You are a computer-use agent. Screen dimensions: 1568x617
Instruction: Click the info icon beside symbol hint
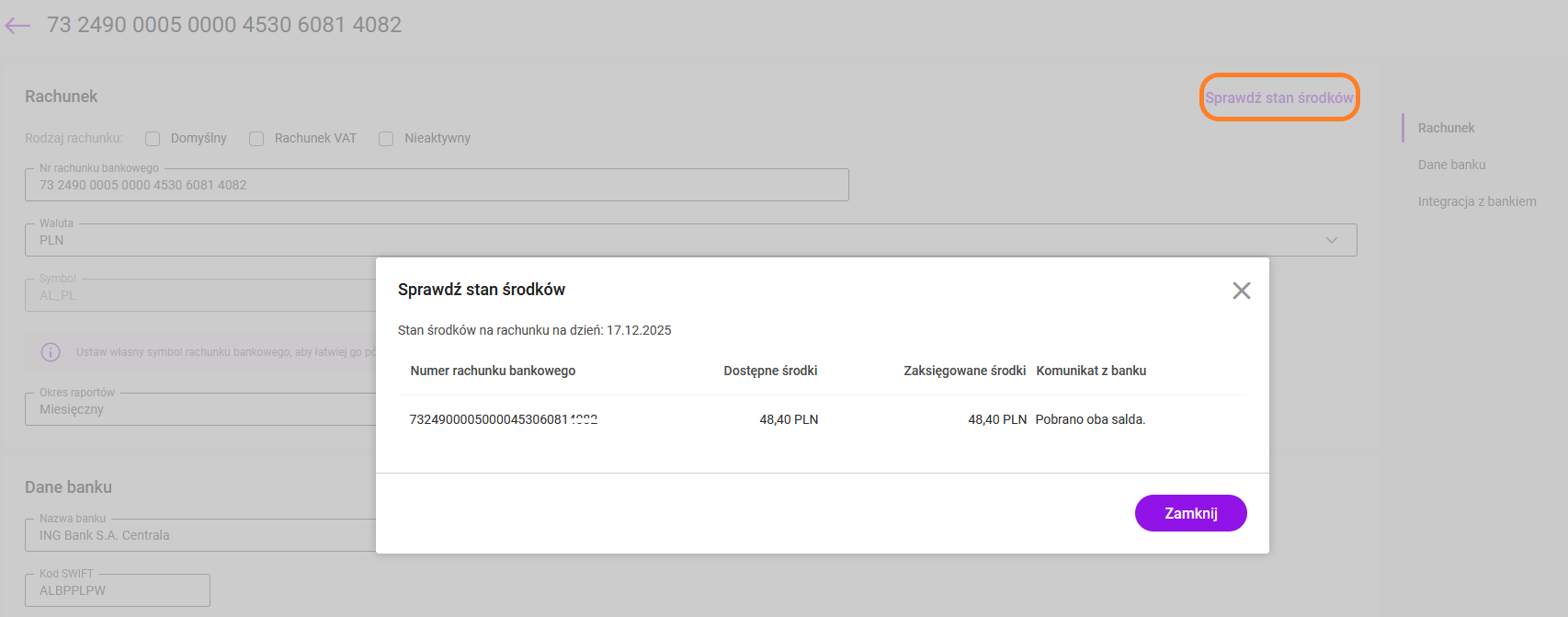[x=51, y=352]
